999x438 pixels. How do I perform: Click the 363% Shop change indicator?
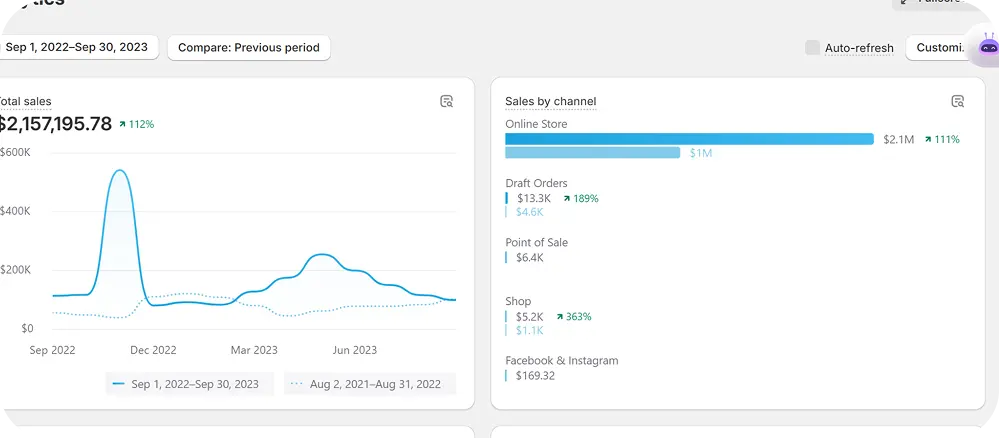coord(573,316)
